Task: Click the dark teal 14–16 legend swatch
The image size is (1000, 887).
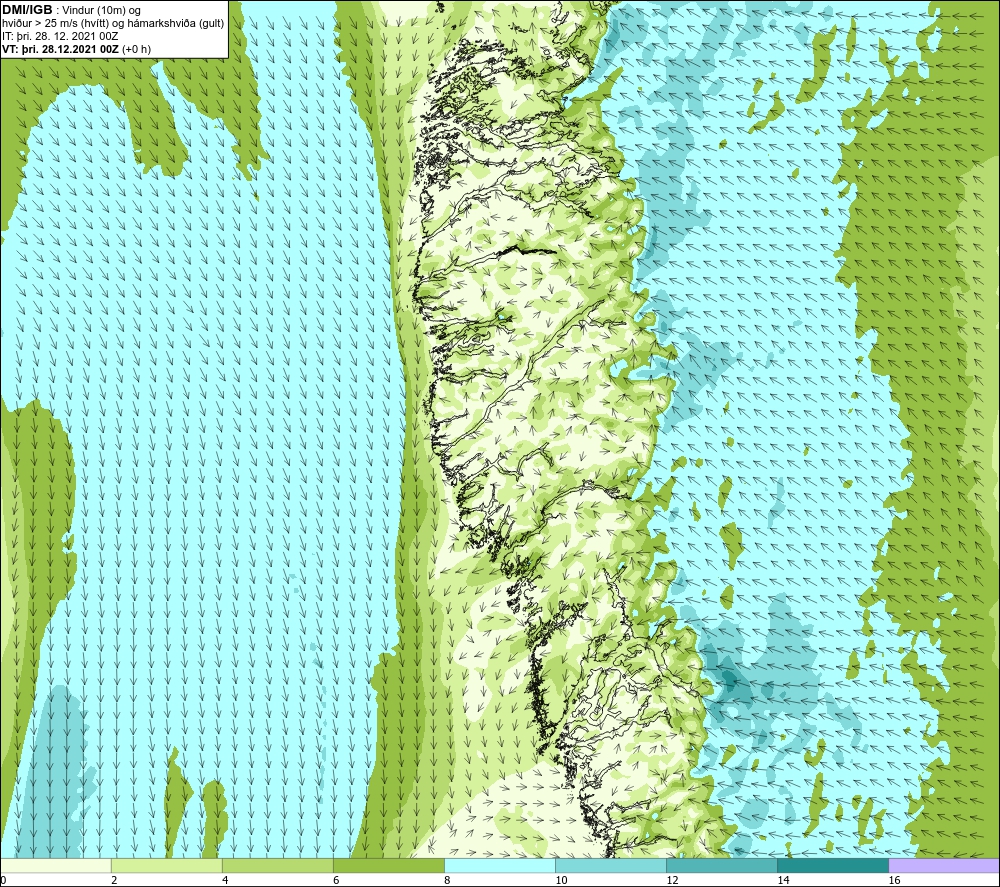Action: point(833,865)
